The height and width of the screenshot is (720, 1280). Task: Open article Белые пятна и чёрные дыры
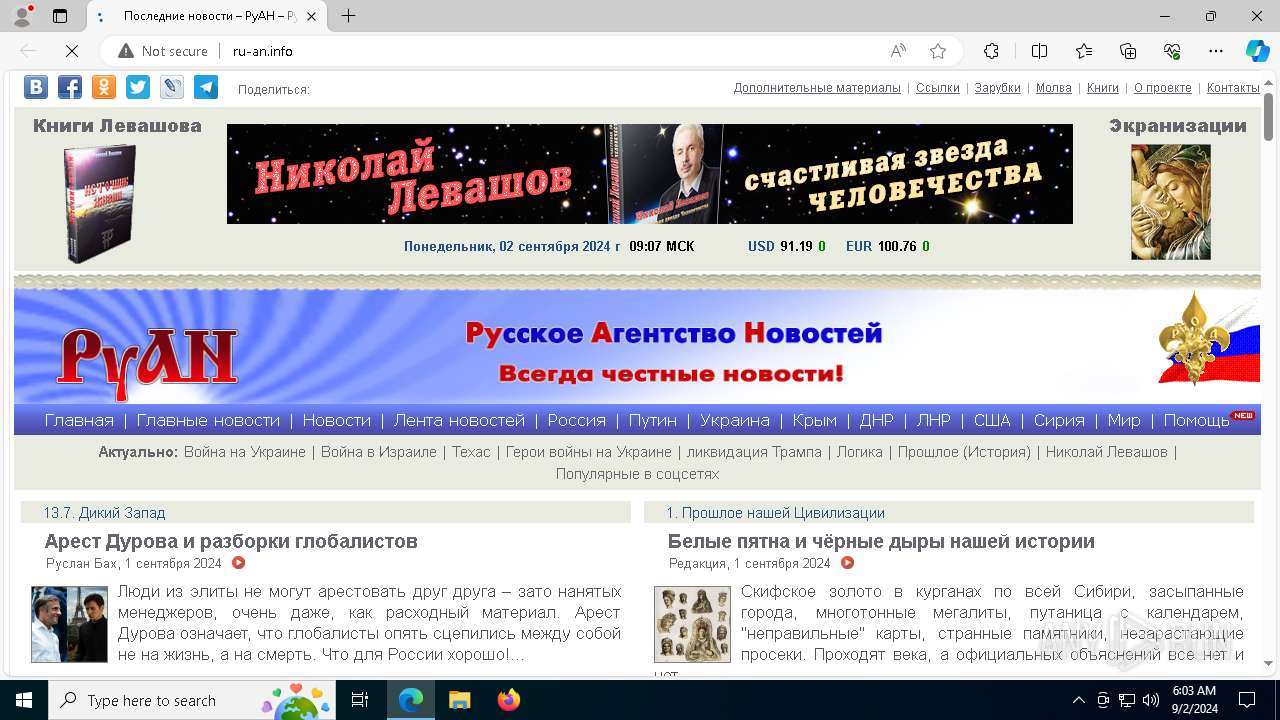click(881, 541)
